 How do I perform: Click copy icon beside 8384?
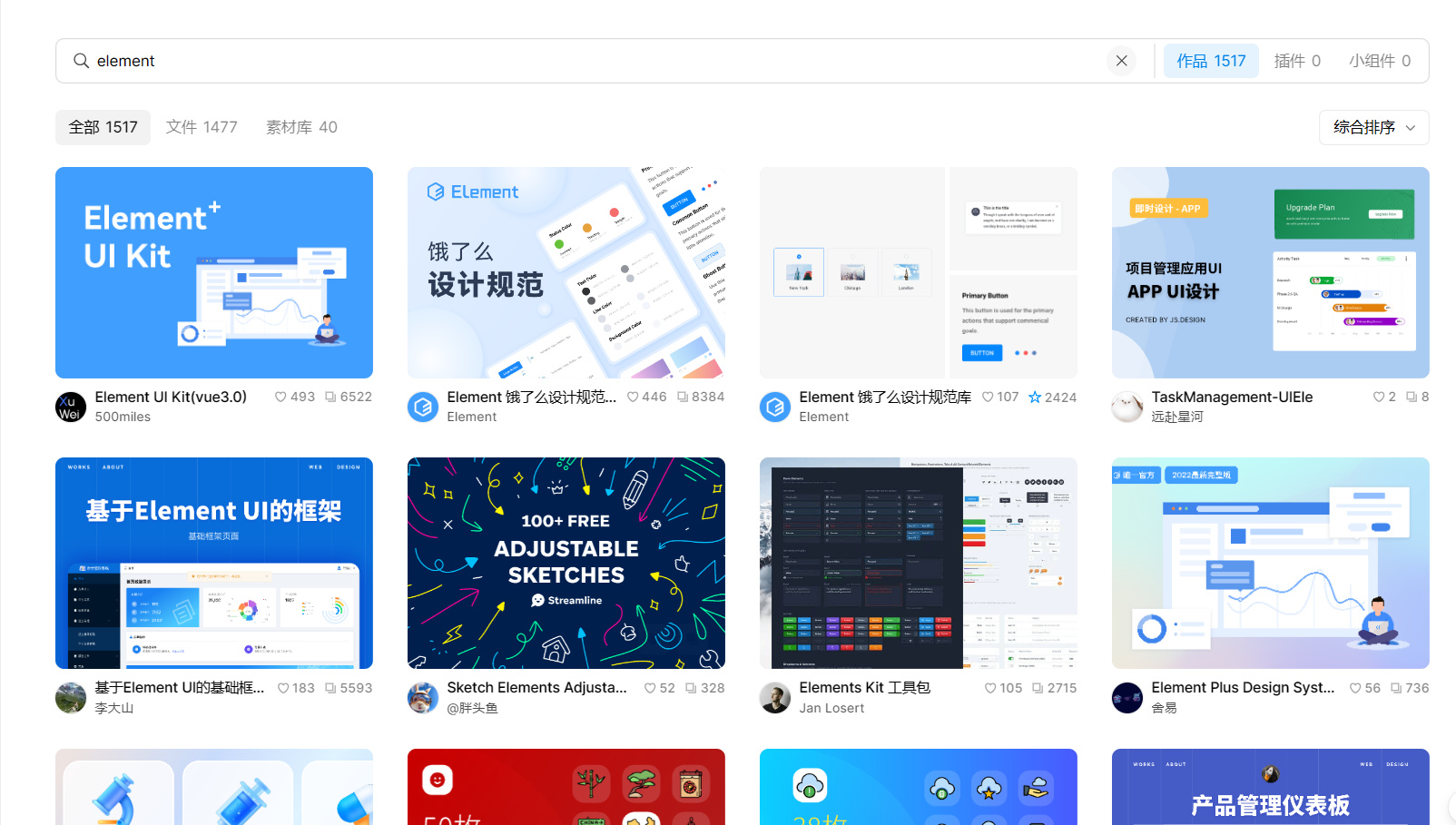click(683, 397)
